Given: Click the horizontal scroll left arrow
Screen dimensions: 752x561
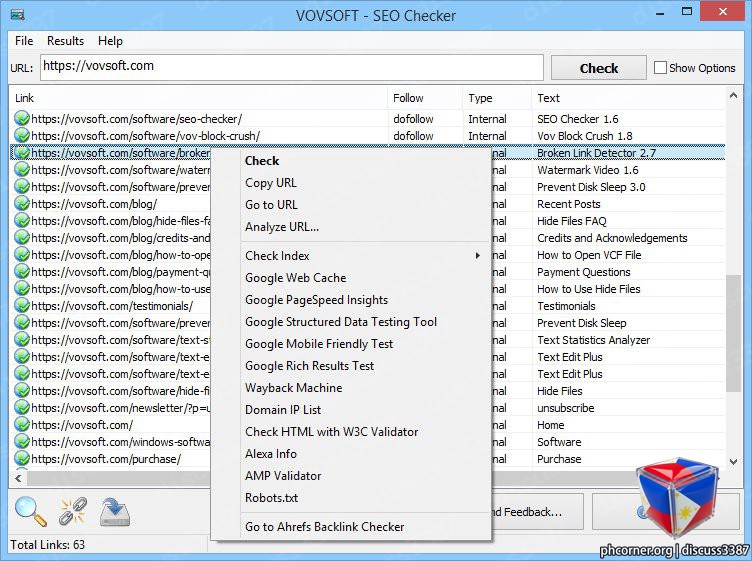Looking at the screenshot, I should tap(18, 478).
